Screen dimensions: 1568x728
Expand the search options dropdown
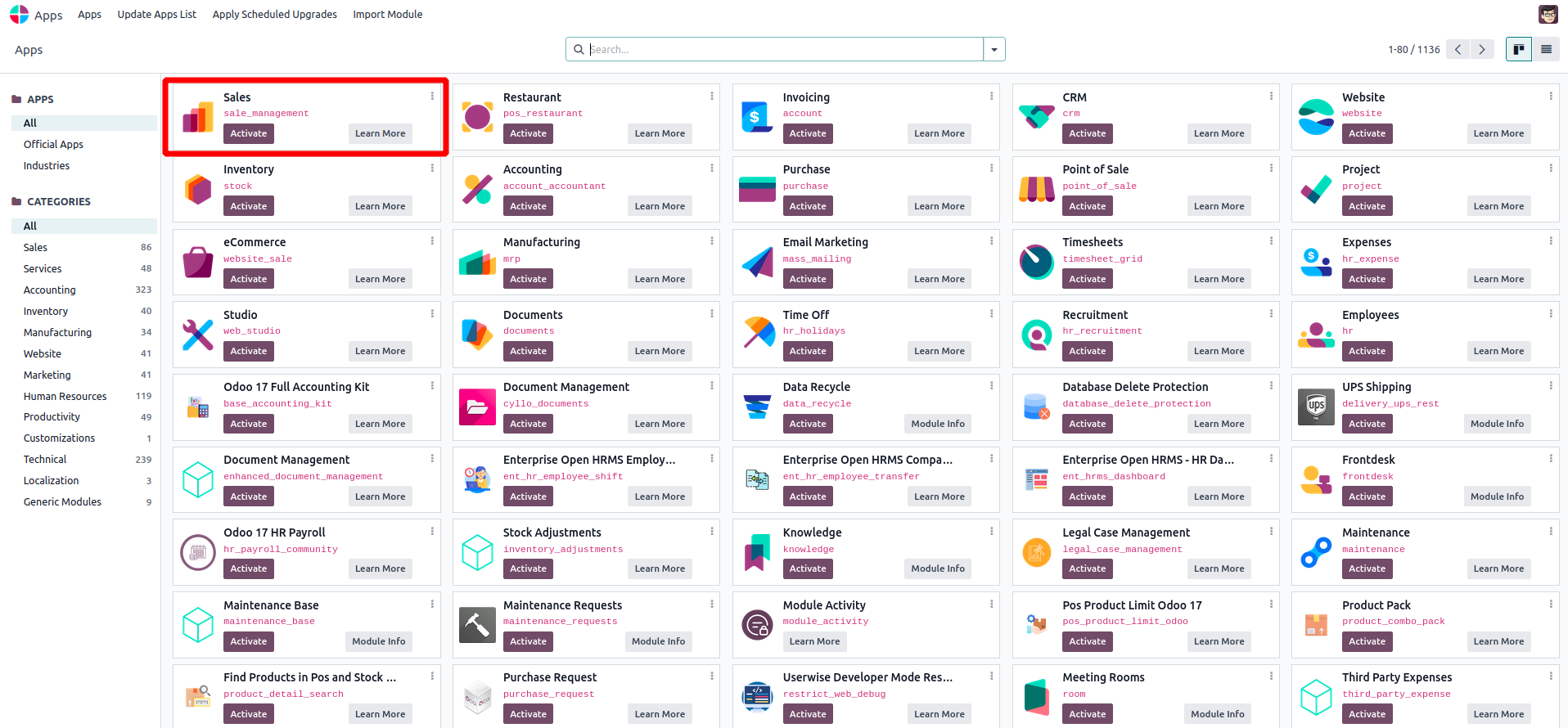(x=994, y=50)
